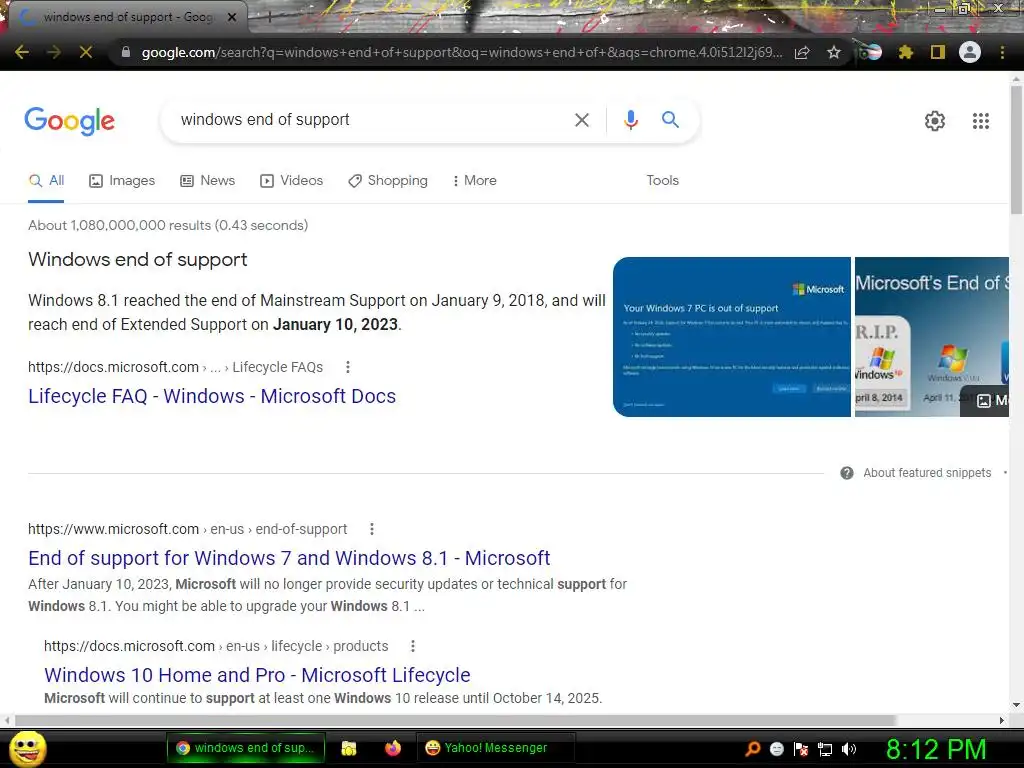1024x768 pixels.
Task: Click the vertical scrollbar thumb
Action: (x=1016, y=150)
